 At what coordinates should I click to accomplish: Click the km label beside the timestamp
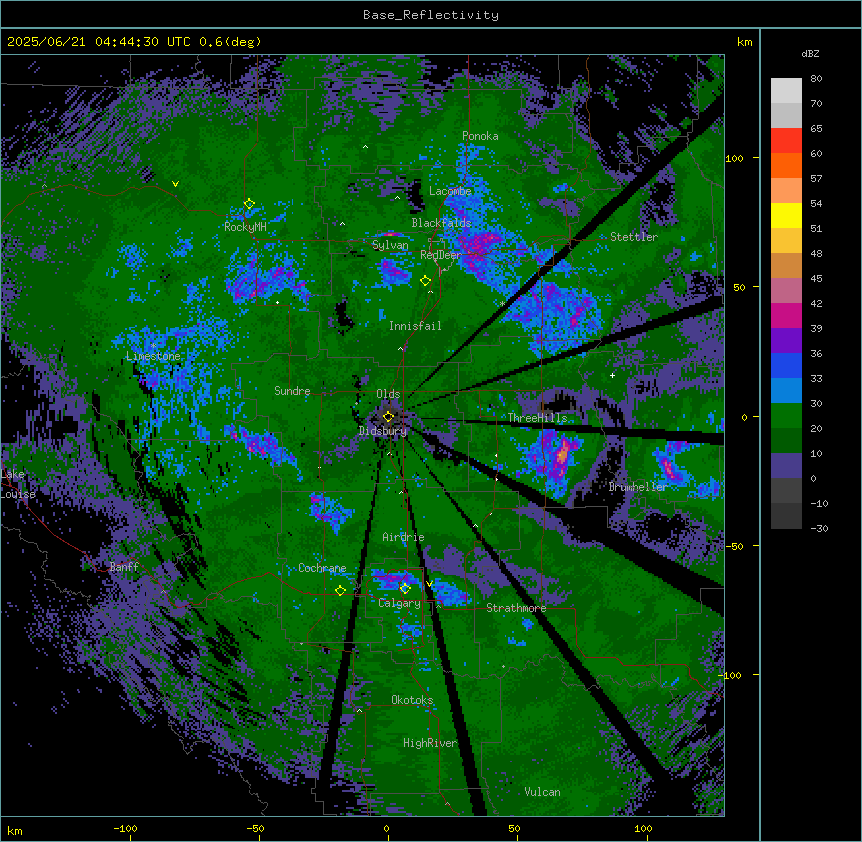coord(745,42)
